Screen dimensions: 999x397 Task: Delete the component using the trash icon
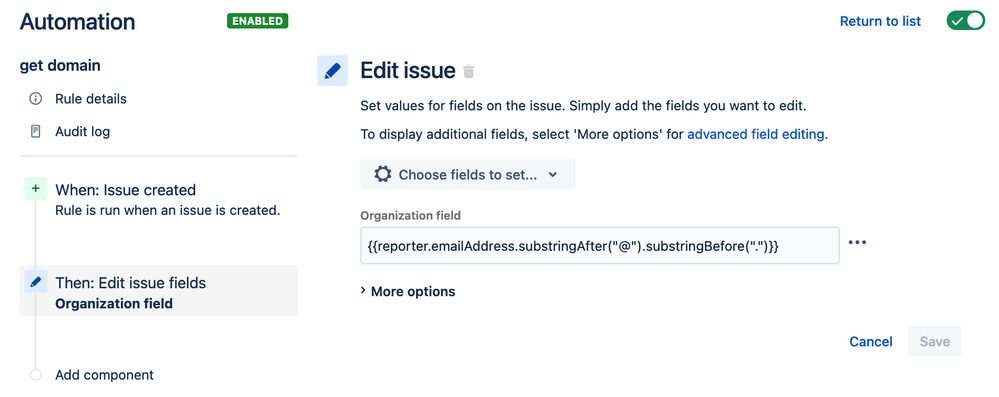469,71
